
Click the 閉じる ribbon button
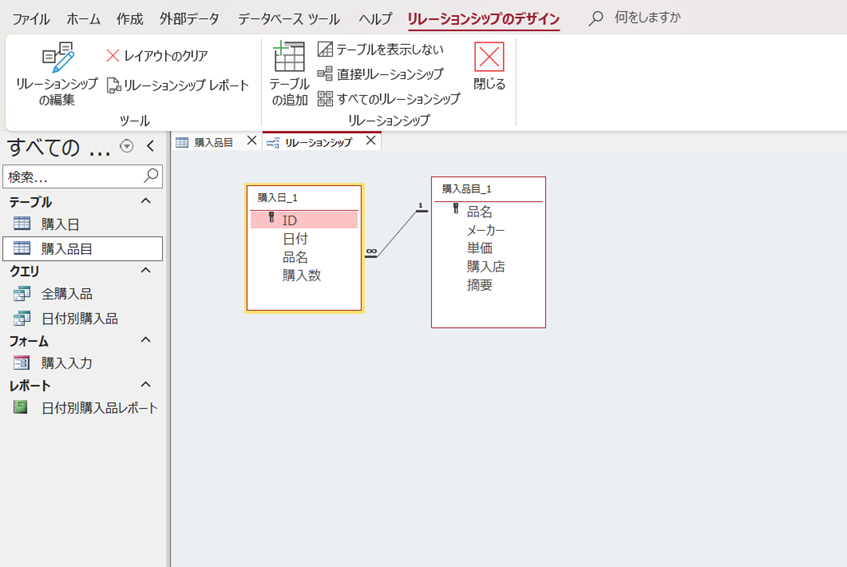point(489,68)
